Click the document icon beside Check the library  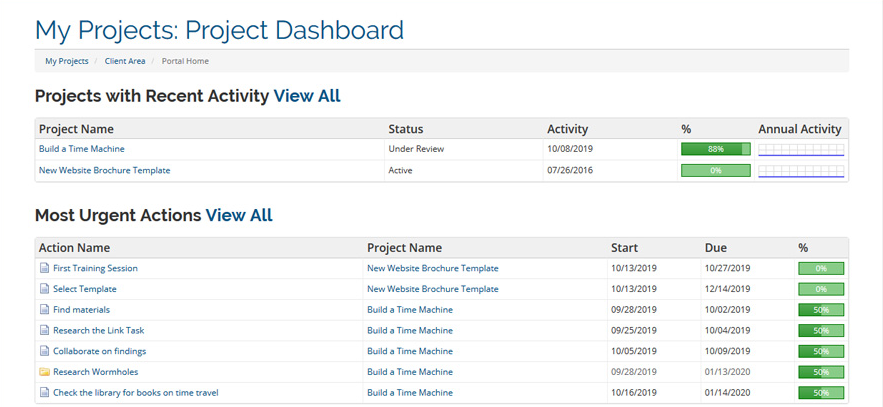click(x=44, y=393)
